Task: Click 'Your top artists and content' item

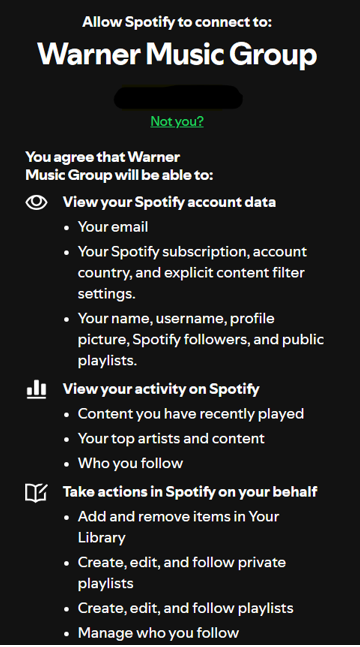Action: 171,438
